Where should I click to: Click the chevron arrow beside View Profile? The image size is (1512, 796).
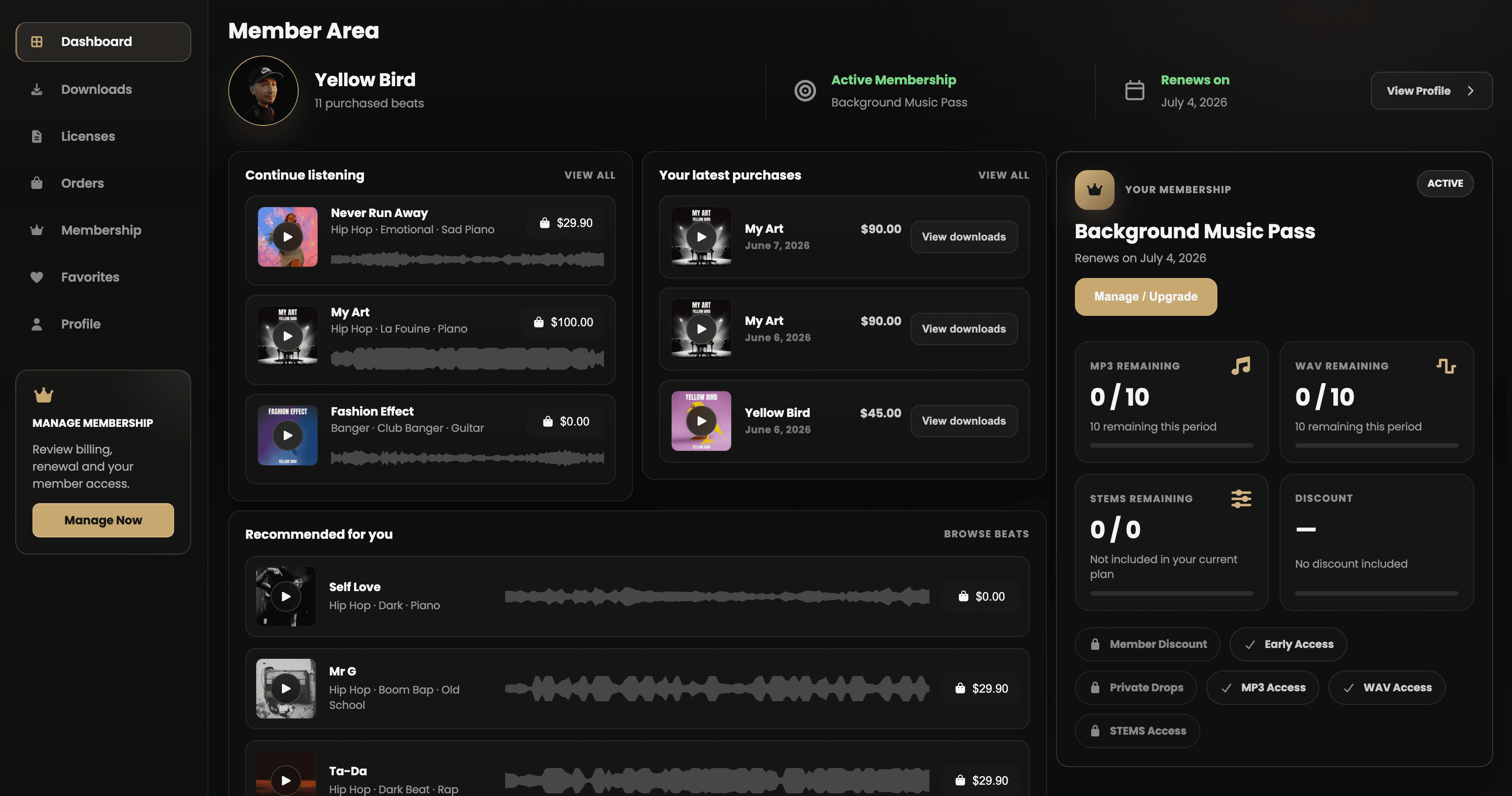(x=1471, y=91)
